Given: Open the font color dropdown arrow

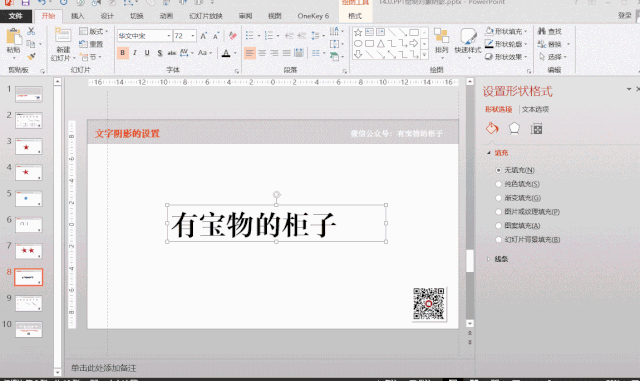Looking at the screenshot, I should pyautogui.click(x=235, y=53).
